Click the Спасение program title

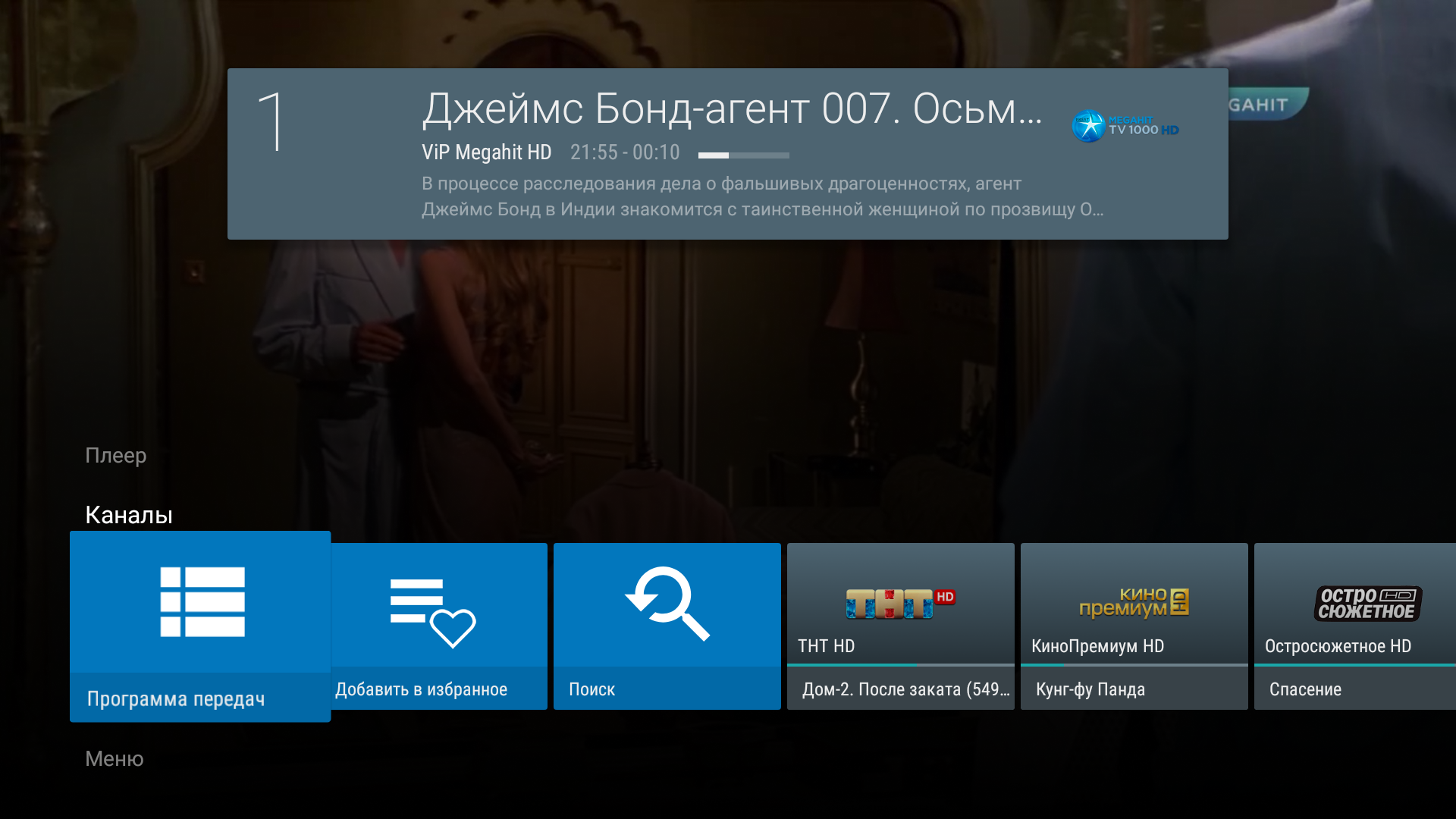pyautogui.click(x=1305, y=689)
